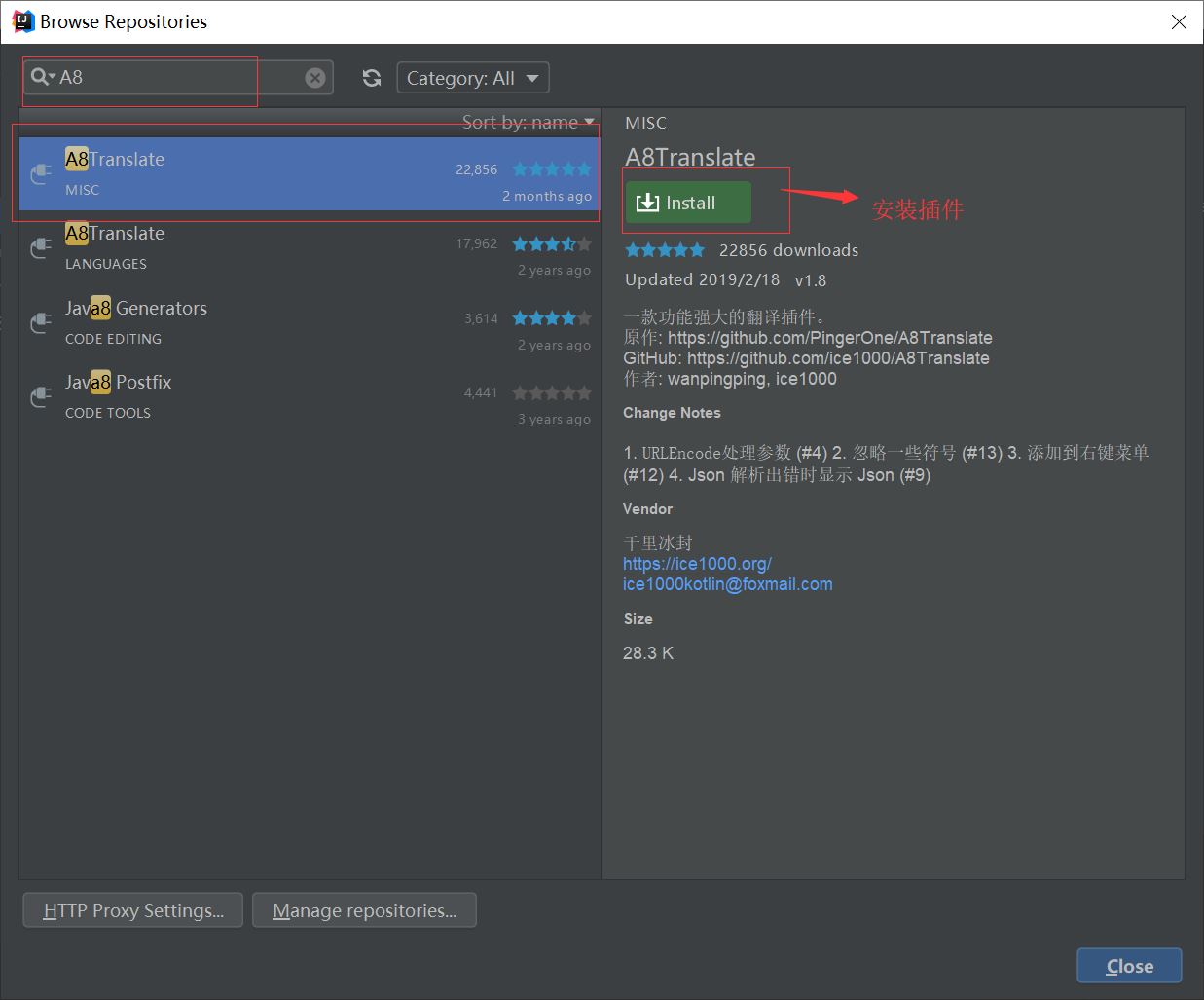Click the Vendor heading

pyautogui.click(x=647, y=509)
